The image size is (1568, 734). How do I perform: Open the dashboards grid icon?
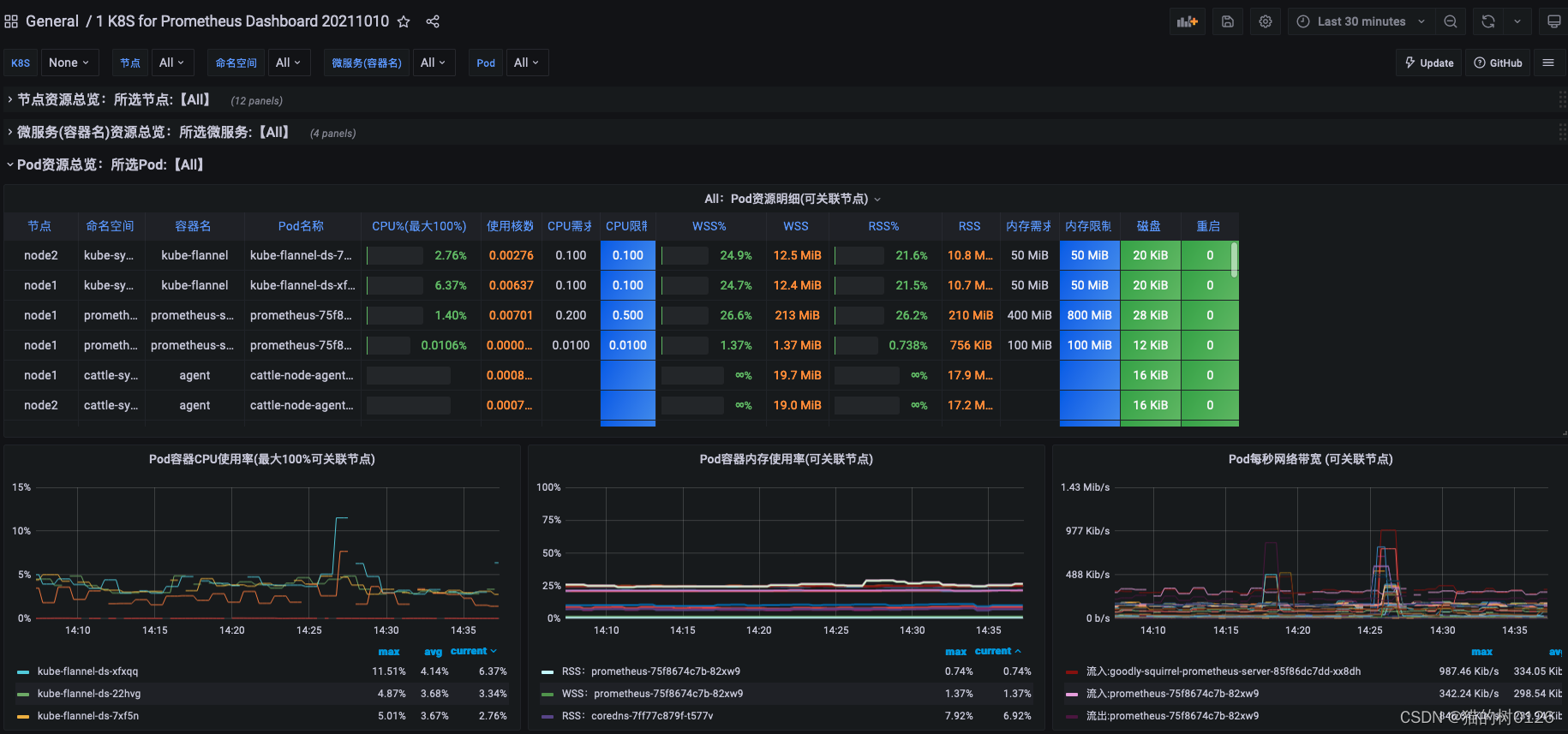tap(11, 21)
